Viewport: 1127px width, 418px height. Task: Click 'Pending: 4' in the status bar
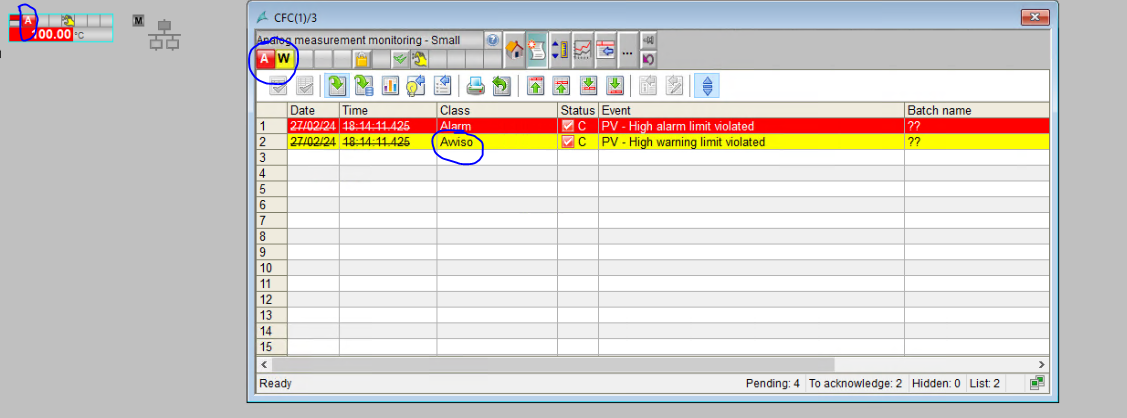[773, 384]
